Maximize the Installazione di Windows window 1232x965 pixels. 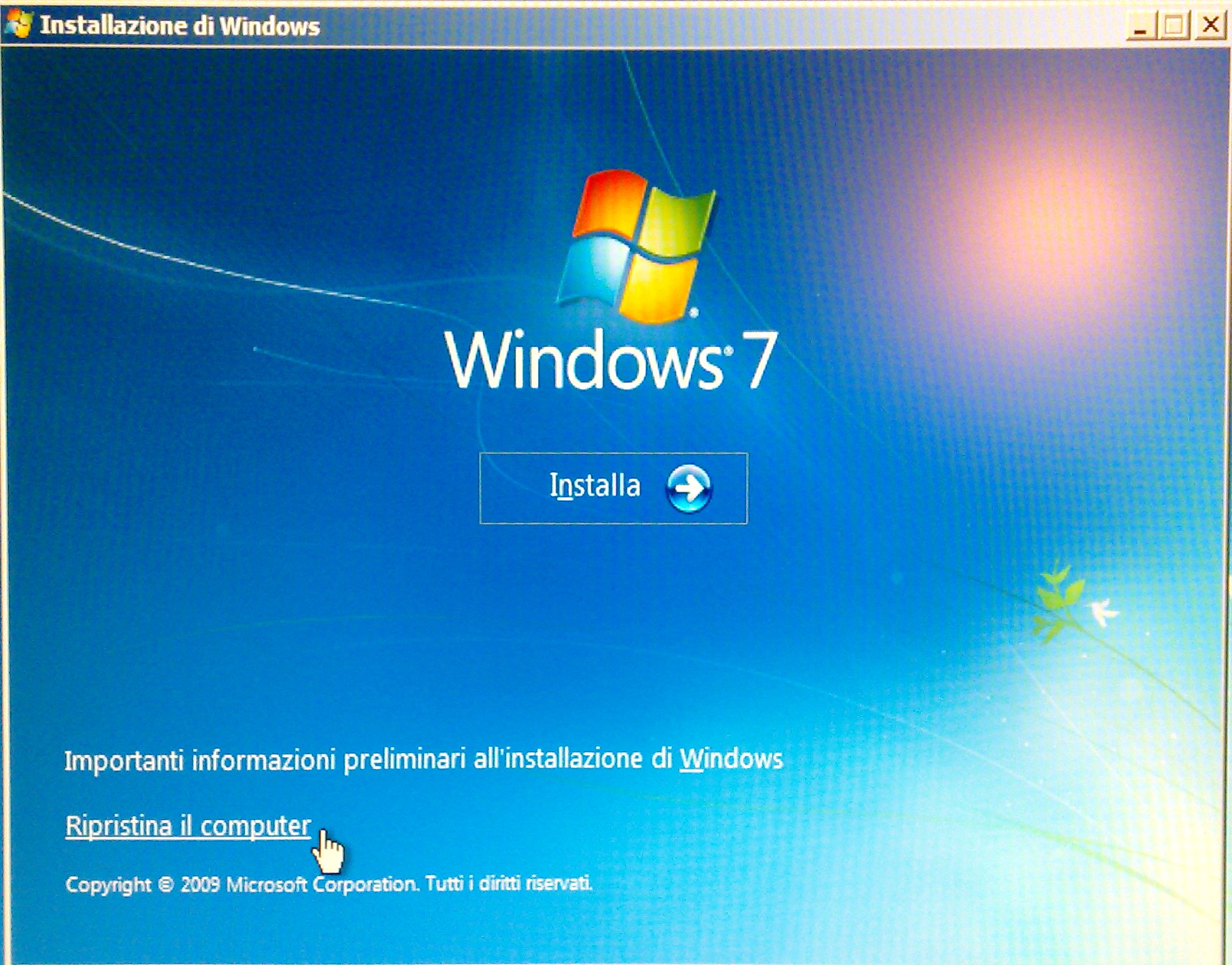1174,26
